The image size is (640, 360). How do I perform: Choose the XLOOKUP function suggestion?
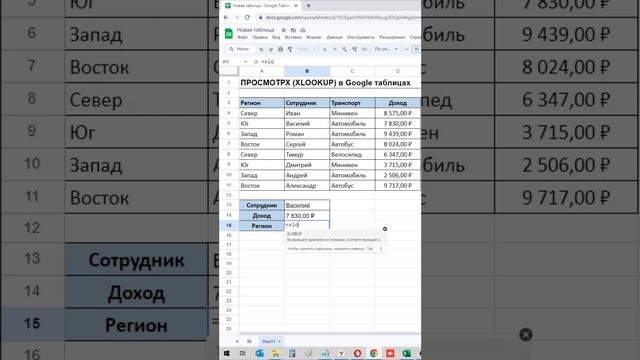click(x=335, y=237)
